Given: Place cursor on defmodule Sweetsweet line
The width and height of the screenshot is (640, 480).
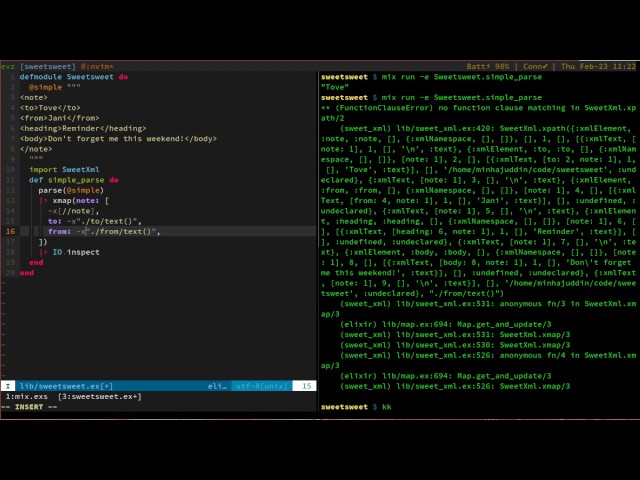Looking at the screenshot, I should pos(74,77).
